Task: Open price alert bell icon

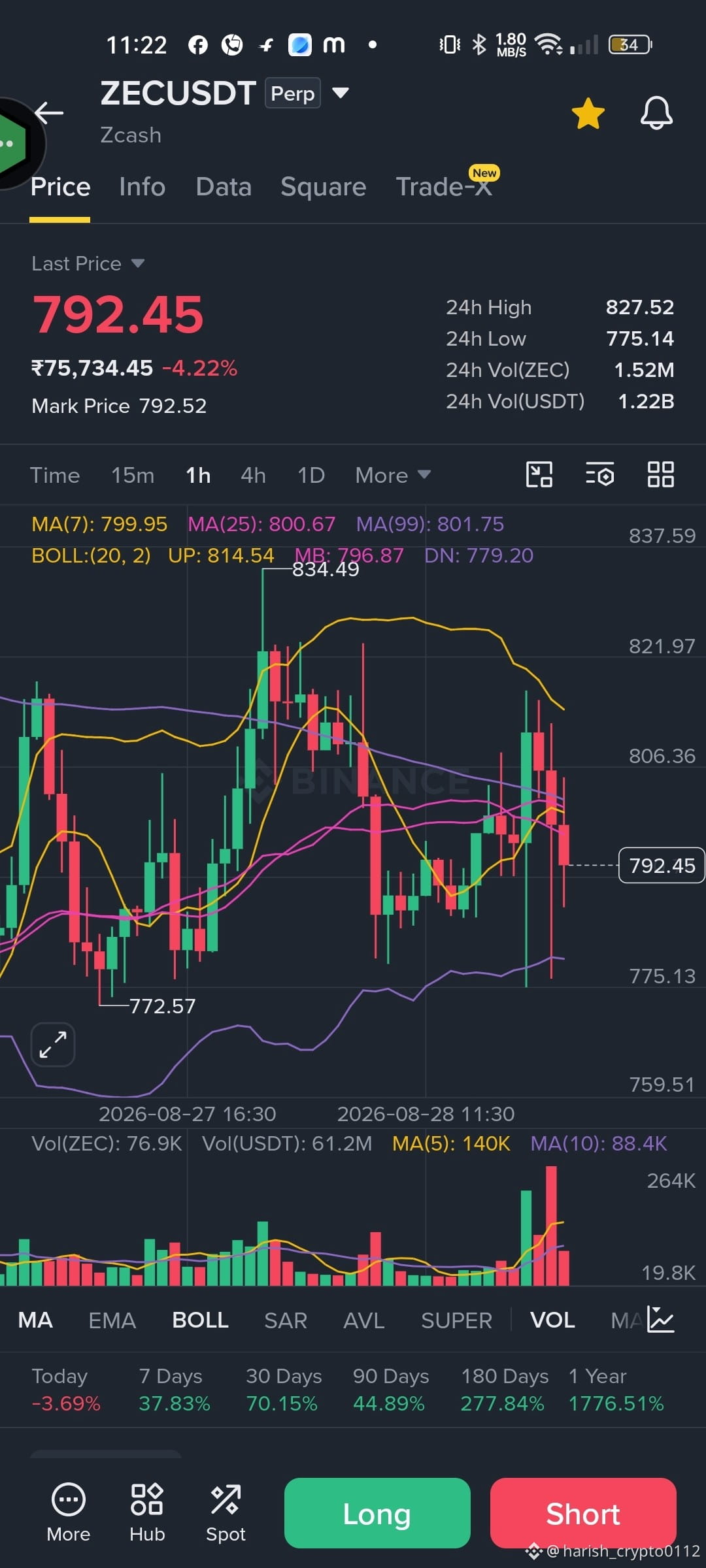Action: (x=656, y=113)
